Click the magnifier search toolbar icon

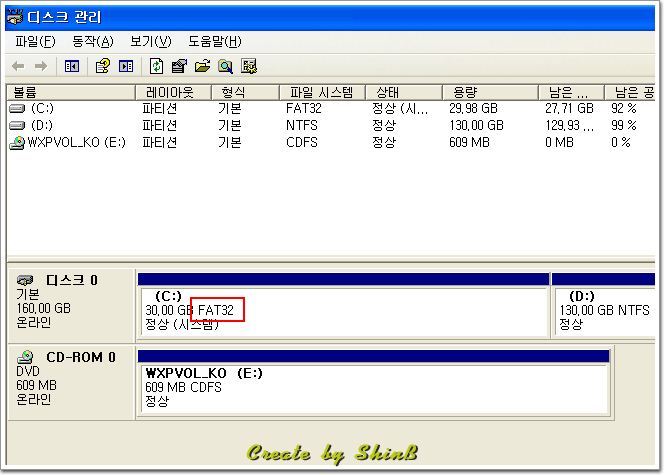click(x=225, y=66)
